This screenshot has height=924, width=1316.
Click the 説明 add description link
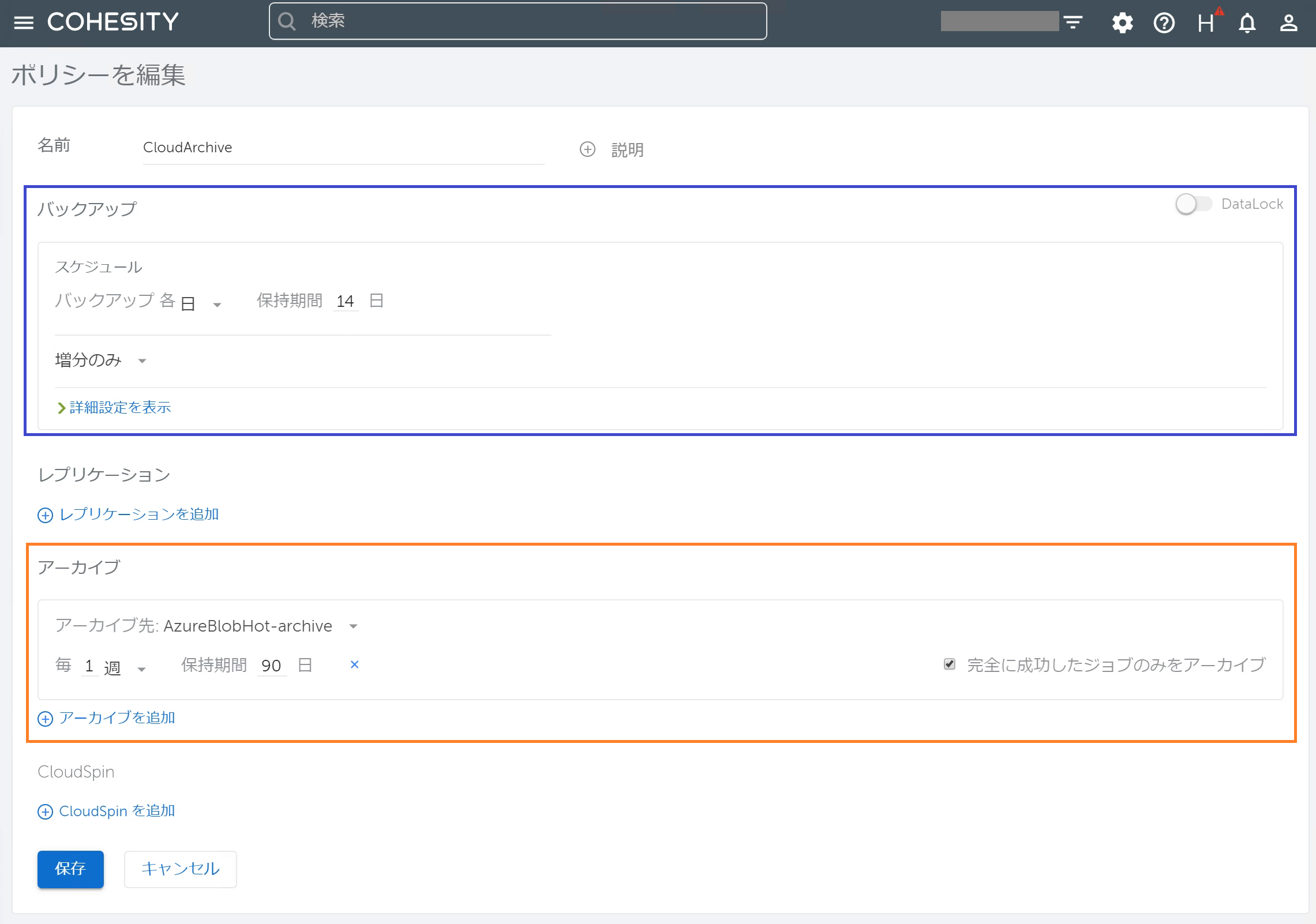pyautogui.click(x=628, y=150)
